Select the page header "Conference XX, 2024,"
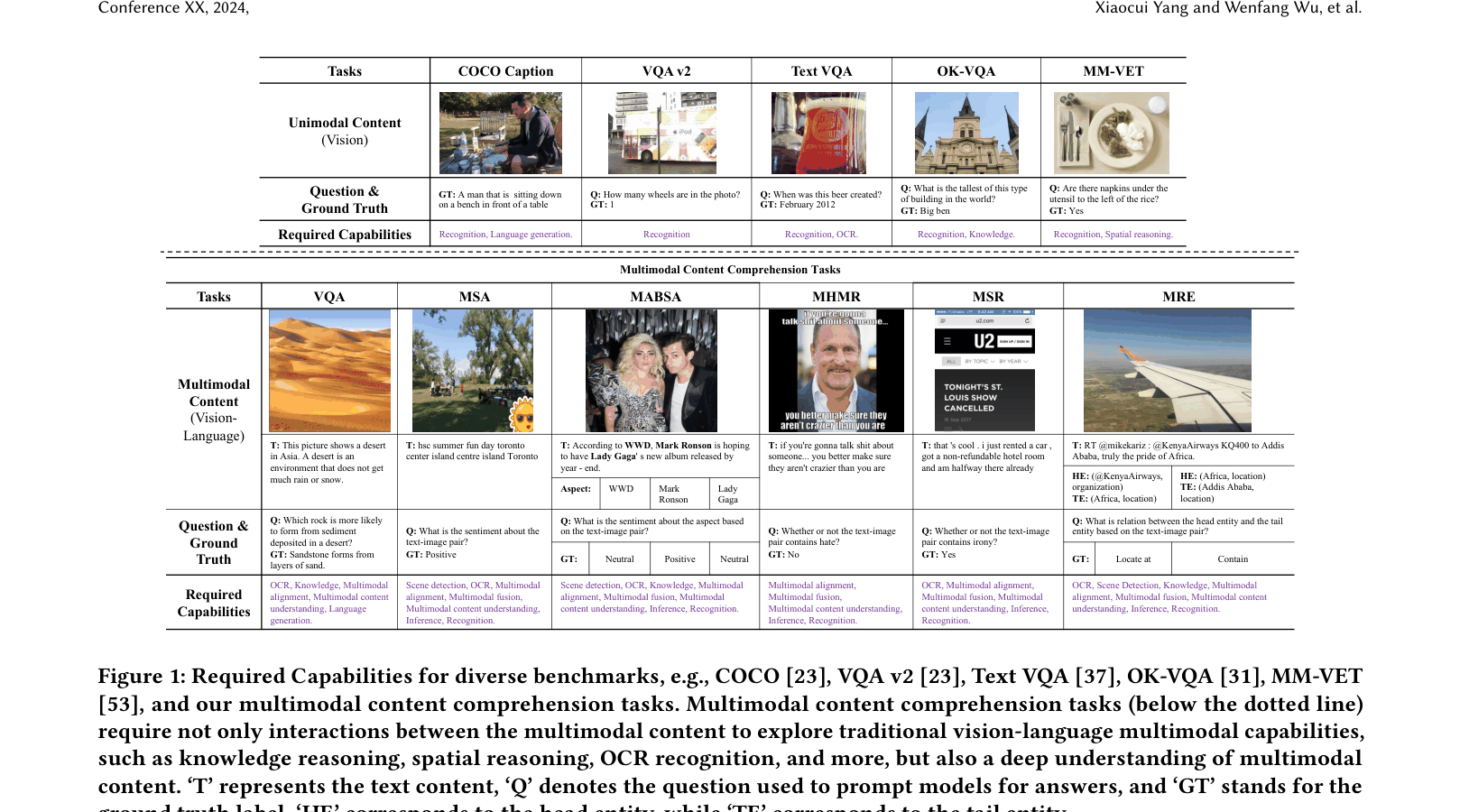This screenshot has width=1460, height=812. click(173, 8)
